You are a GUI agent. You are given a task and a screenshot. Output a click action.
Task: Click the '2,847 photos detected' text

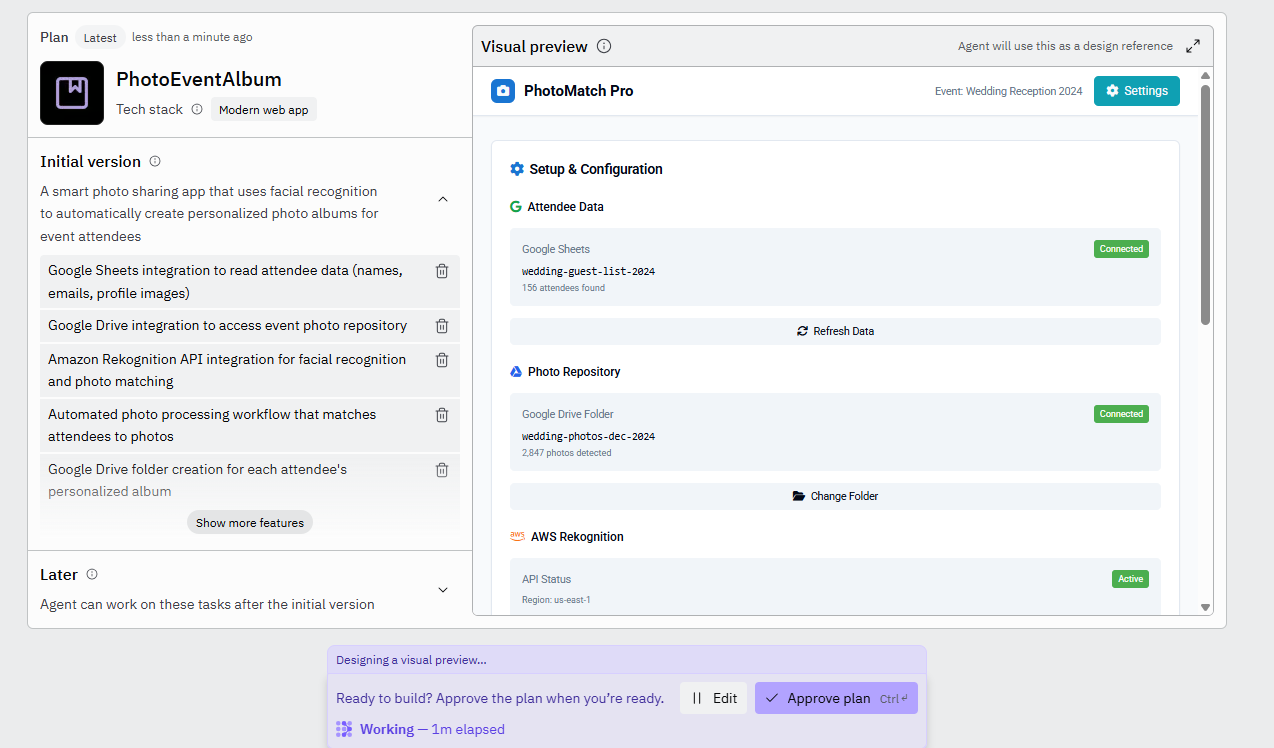[x=566, y=453]
